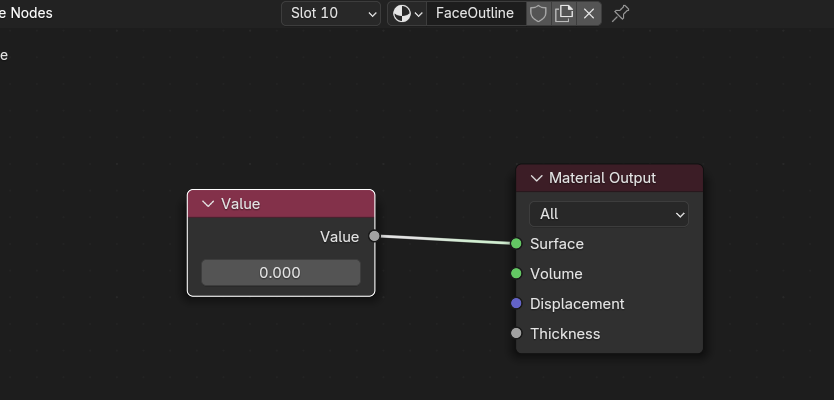Collapse the Material Output node chevron
The height and width of the screenshot is (400, 834).
click(x=536, y=178)
